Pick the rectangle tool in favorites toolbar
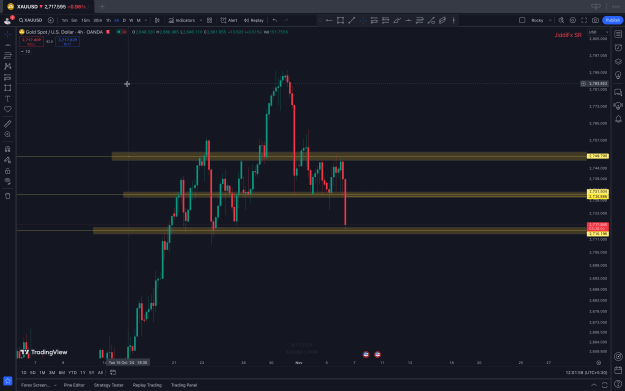 340,20
